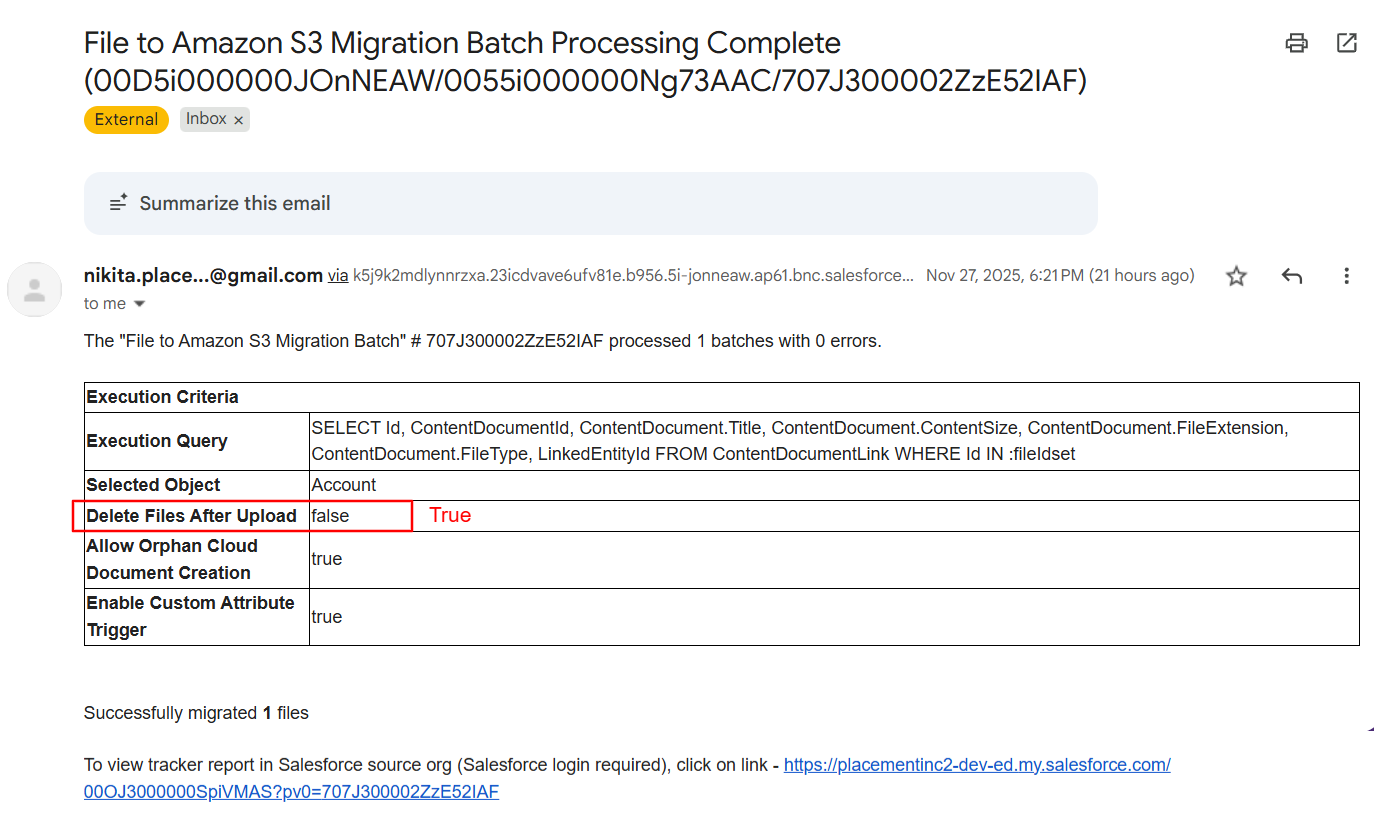This screenshot has height=836, width=1374.
Task: Print this email using the printer icon
Action: [1297, 43]
